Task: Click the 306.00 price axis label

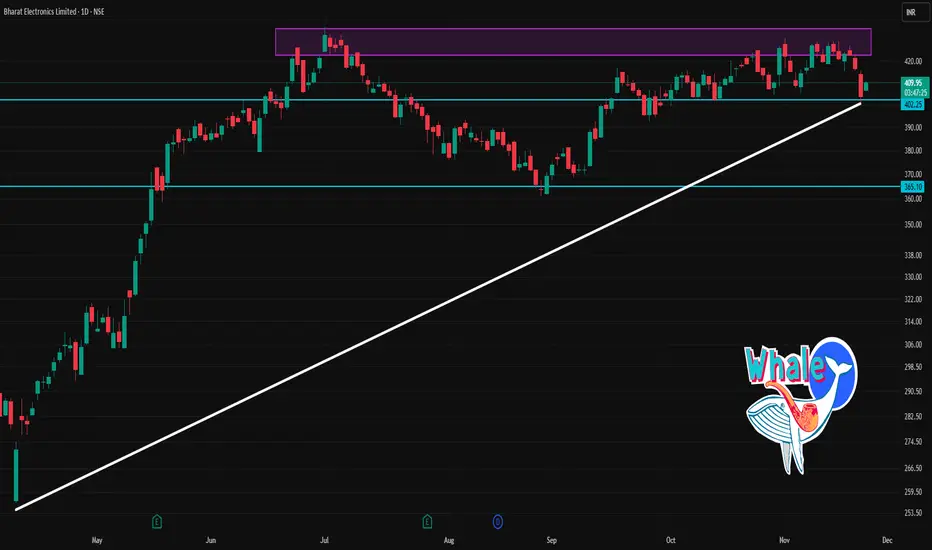Action: coord(913,344)
